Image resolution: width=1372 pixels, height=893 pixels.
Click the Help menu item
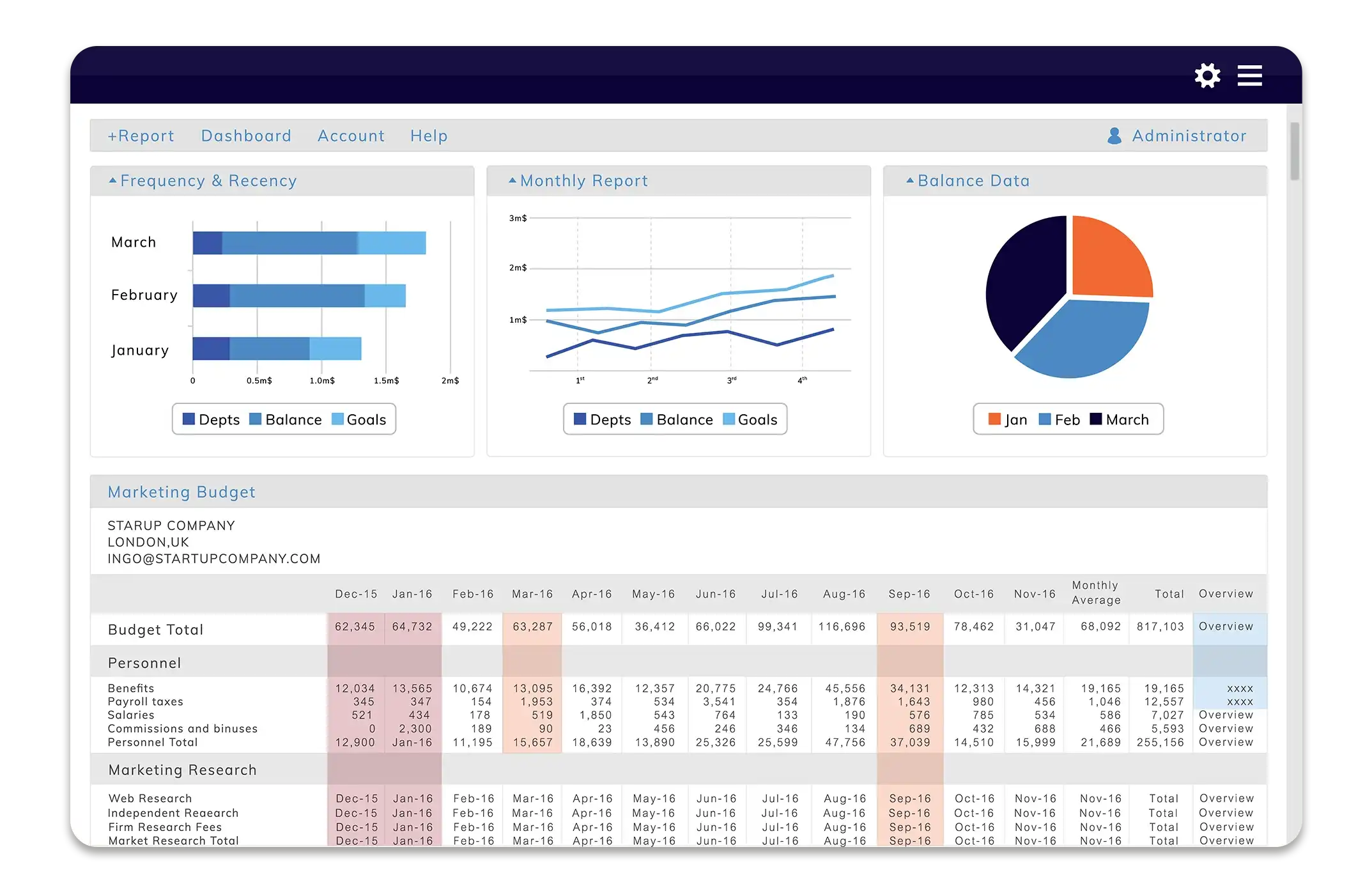click(428, 136)
